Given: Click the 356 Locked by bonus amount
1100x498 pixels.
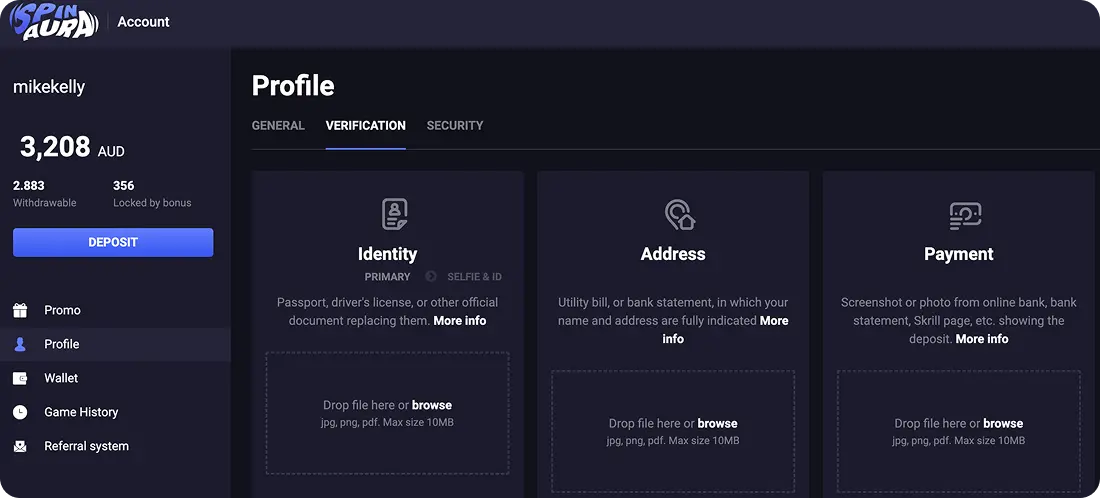Looking at the screenshot, I should 123,186.
